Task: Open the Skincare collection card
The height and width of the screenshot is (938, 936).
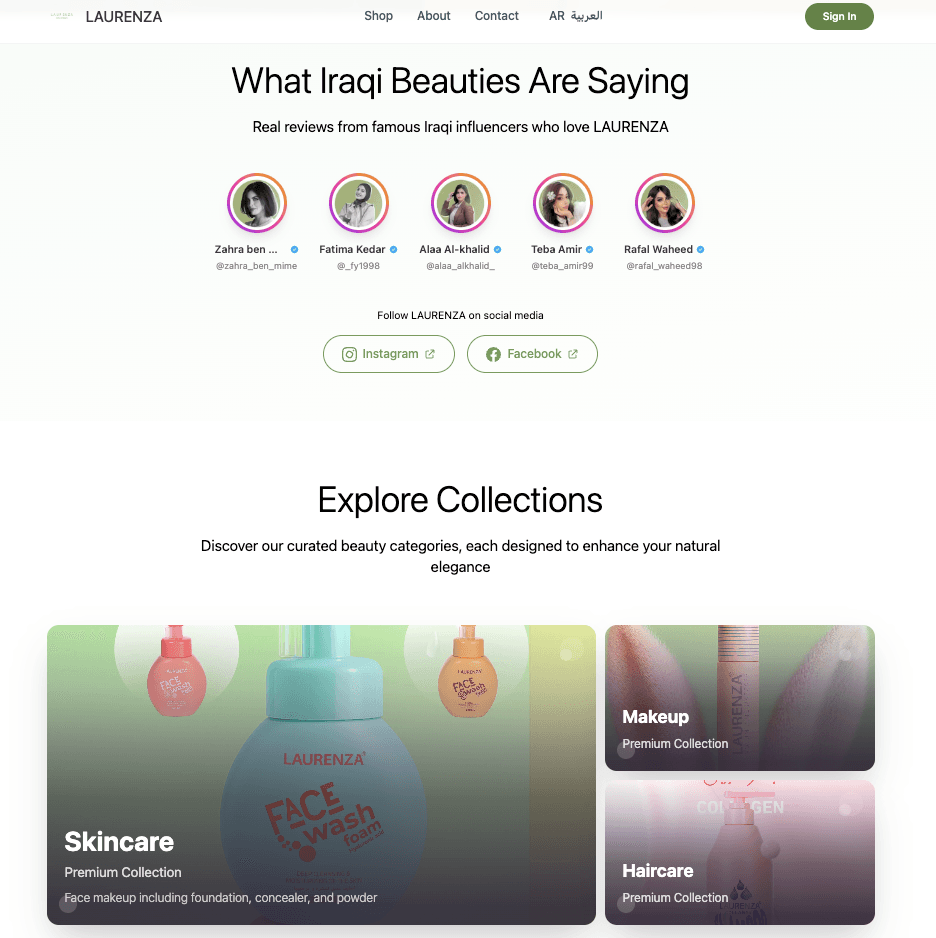Action: pos(321,775)
